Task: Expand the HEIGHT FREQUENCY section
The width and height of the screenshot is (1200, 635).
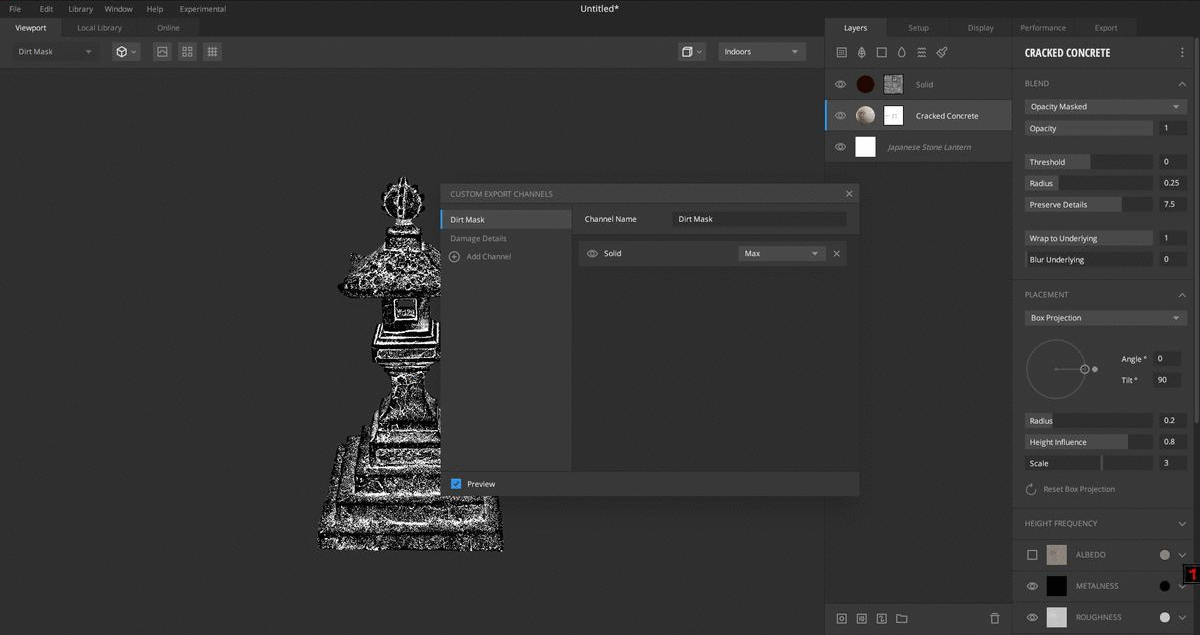Action: click(x=1182, y=524)
